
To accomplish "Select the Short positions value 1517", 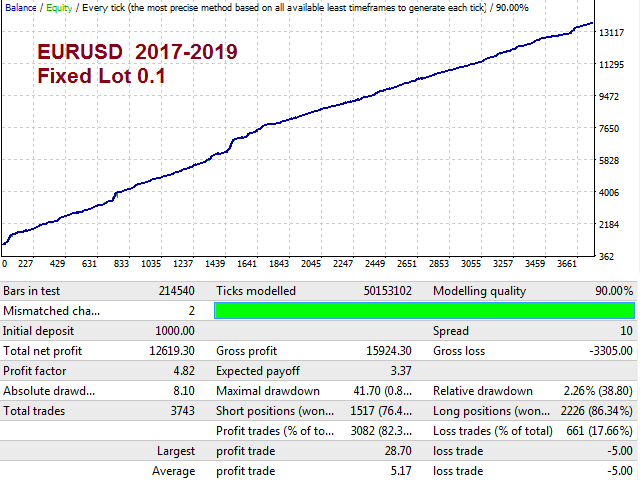I will (x=381, y=411).
